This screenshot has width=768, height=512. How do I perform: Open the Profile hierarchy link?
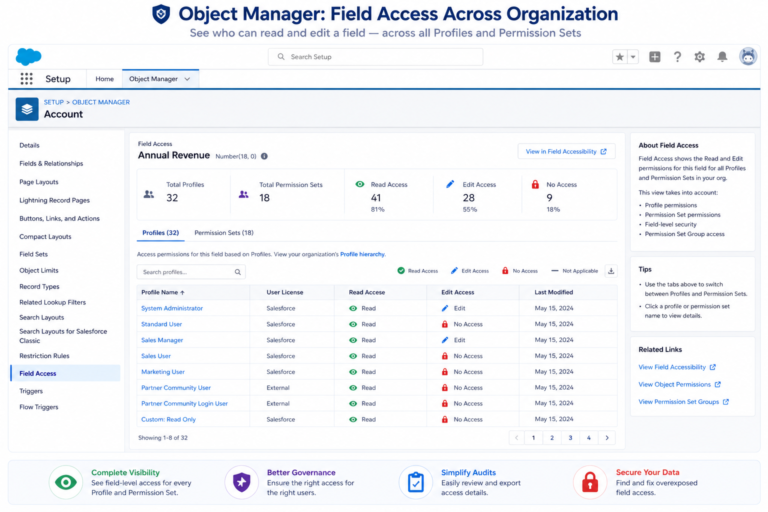tap(362, 254)
